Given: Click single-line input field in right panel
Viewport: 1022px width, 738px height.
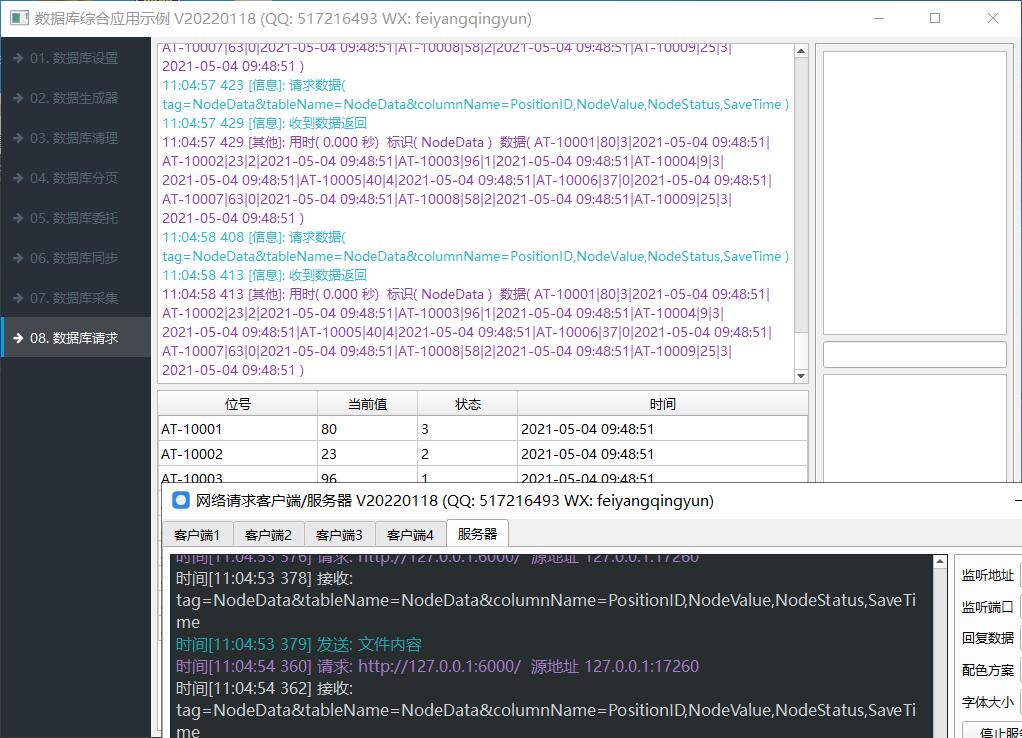Looking at the screenshot, I should 915,355.
